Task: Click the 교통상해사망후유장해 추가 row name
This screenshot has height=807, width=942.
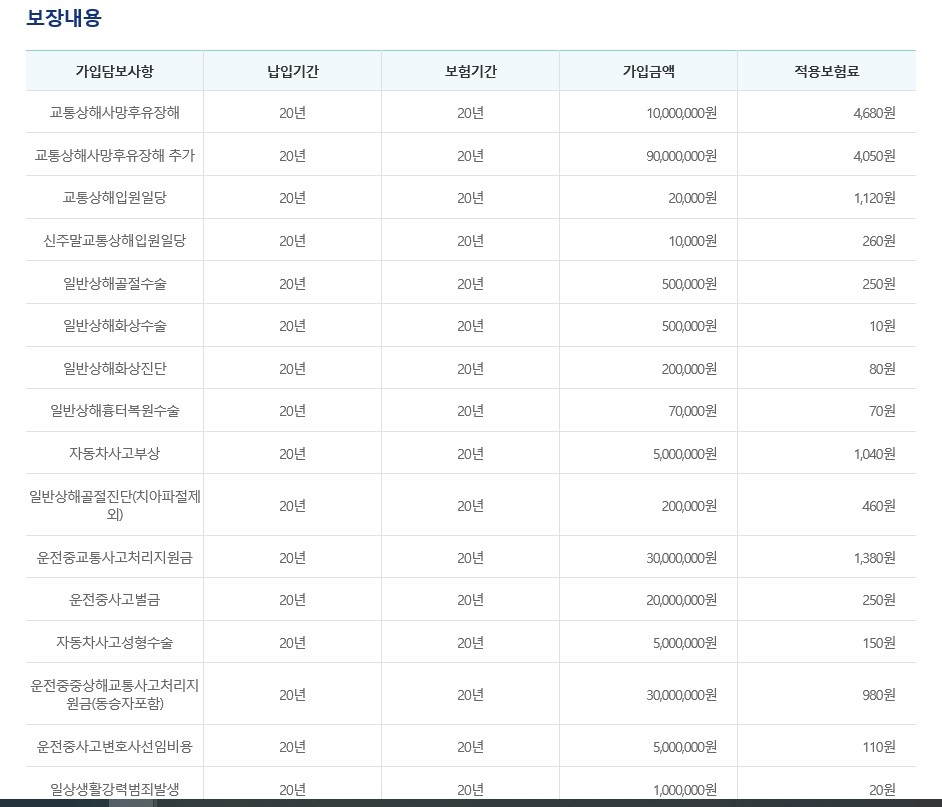Action: click(114, 155)
